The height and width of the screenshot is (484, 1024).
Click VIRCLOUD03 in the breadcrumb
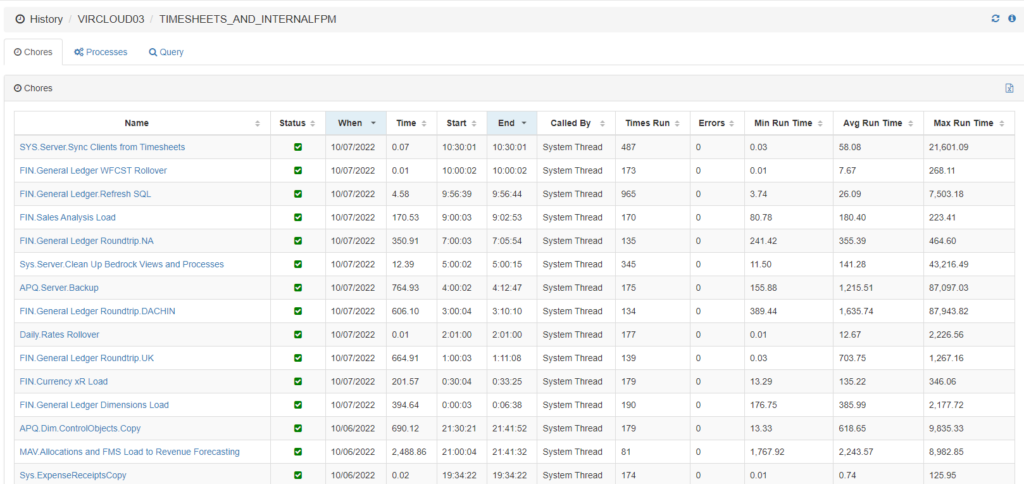tap(110, 19)
